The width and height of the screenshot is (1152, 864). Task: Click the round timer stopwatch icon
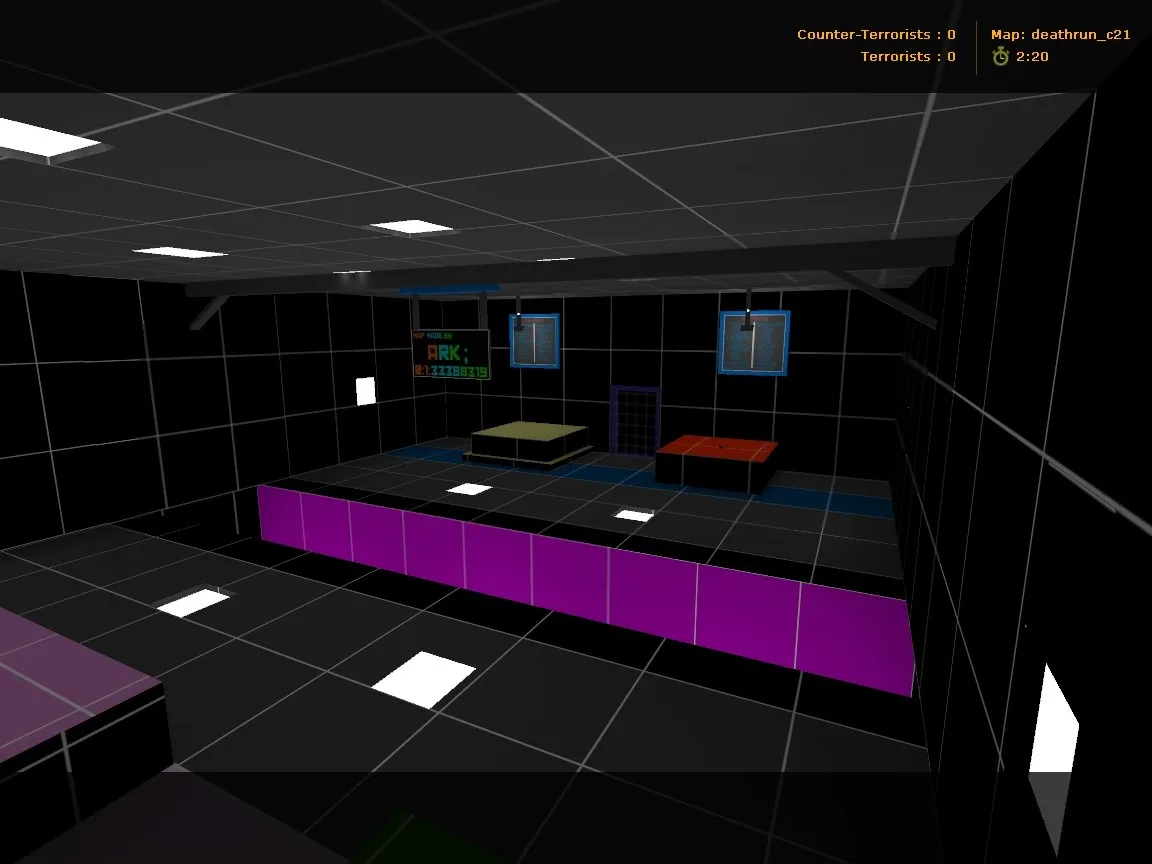[x=1000, y=57]
